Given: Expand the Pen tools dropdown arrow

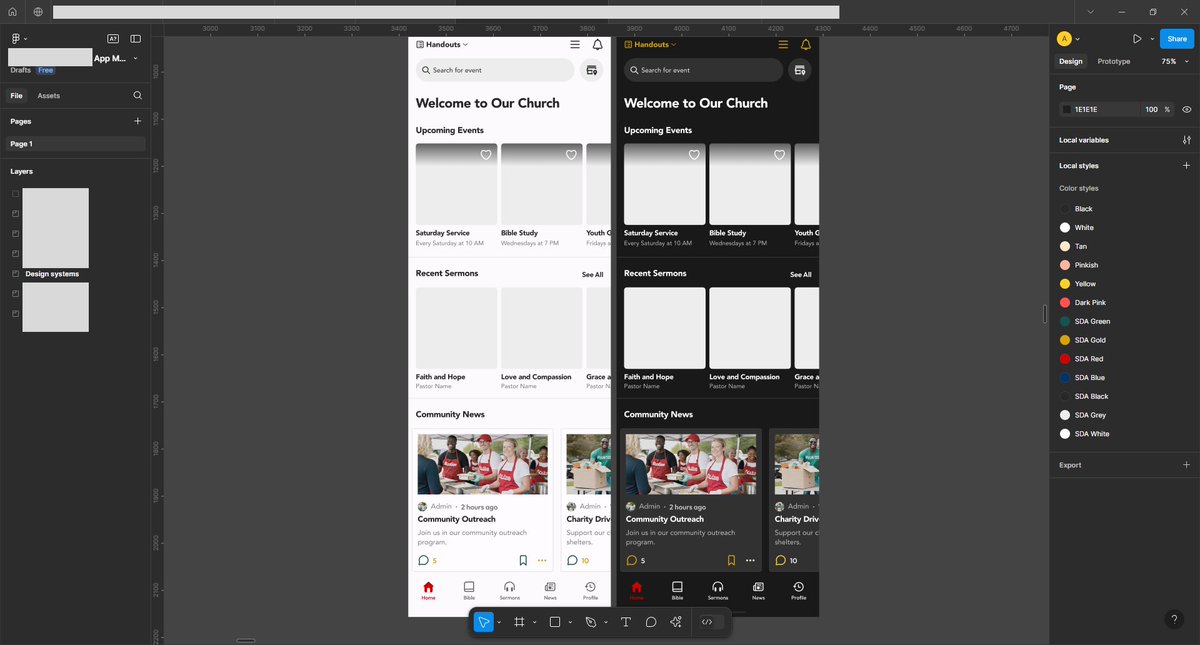Looking at the screenshot, I should (x=605, y=622).
